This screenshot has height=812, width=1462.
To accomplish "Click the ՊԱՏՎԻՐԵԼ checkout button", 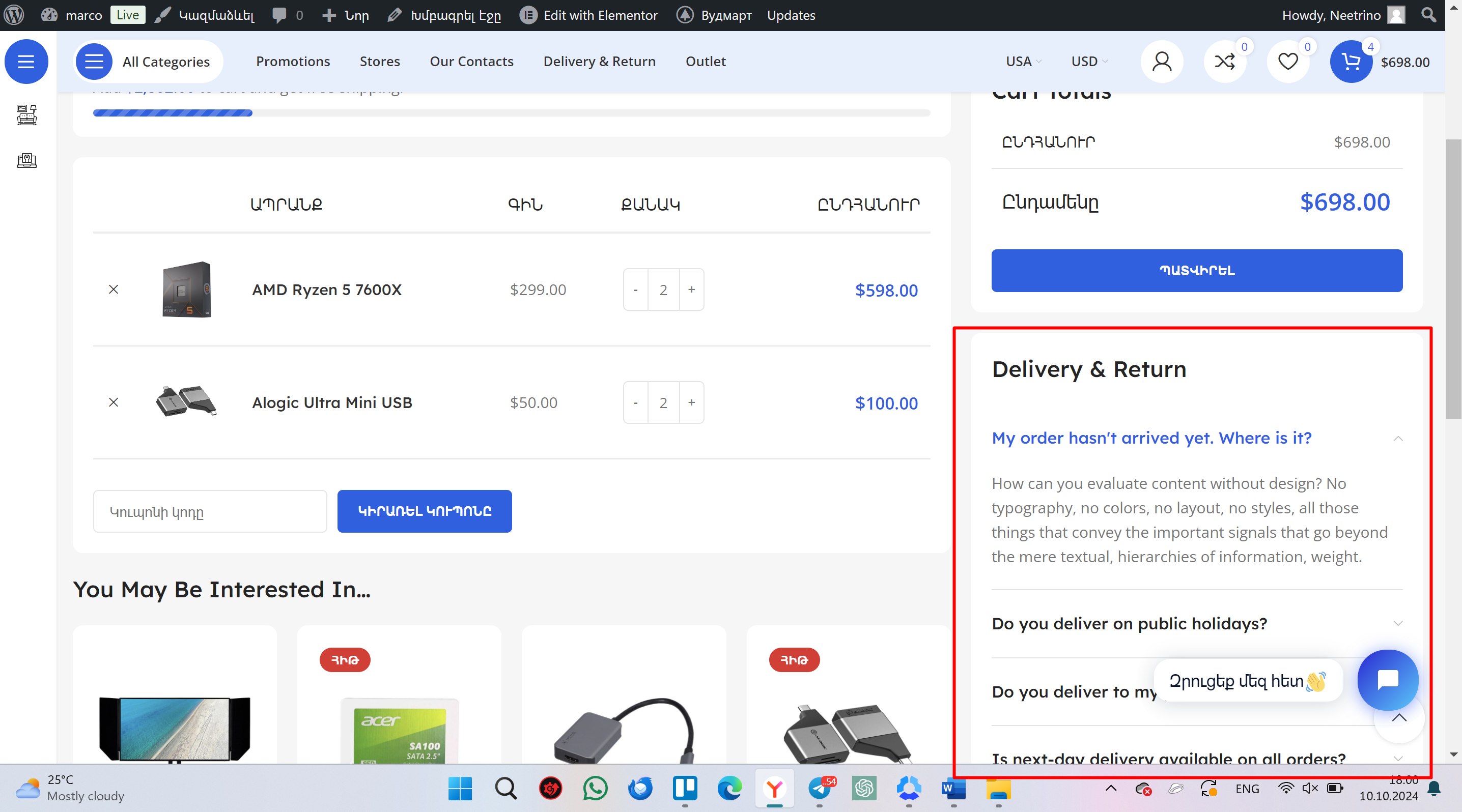I will (x=1197, y=271).
